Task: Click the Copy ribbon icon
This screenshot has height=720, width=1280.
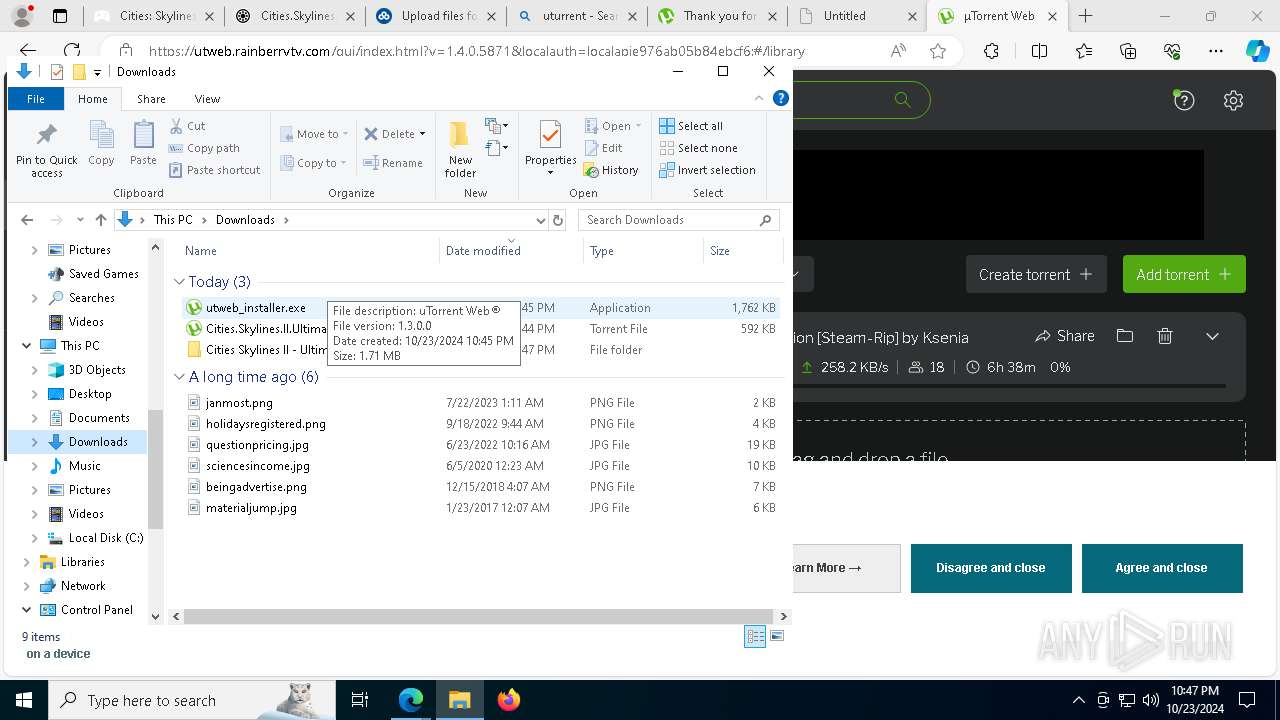Action: pos(101,143)
